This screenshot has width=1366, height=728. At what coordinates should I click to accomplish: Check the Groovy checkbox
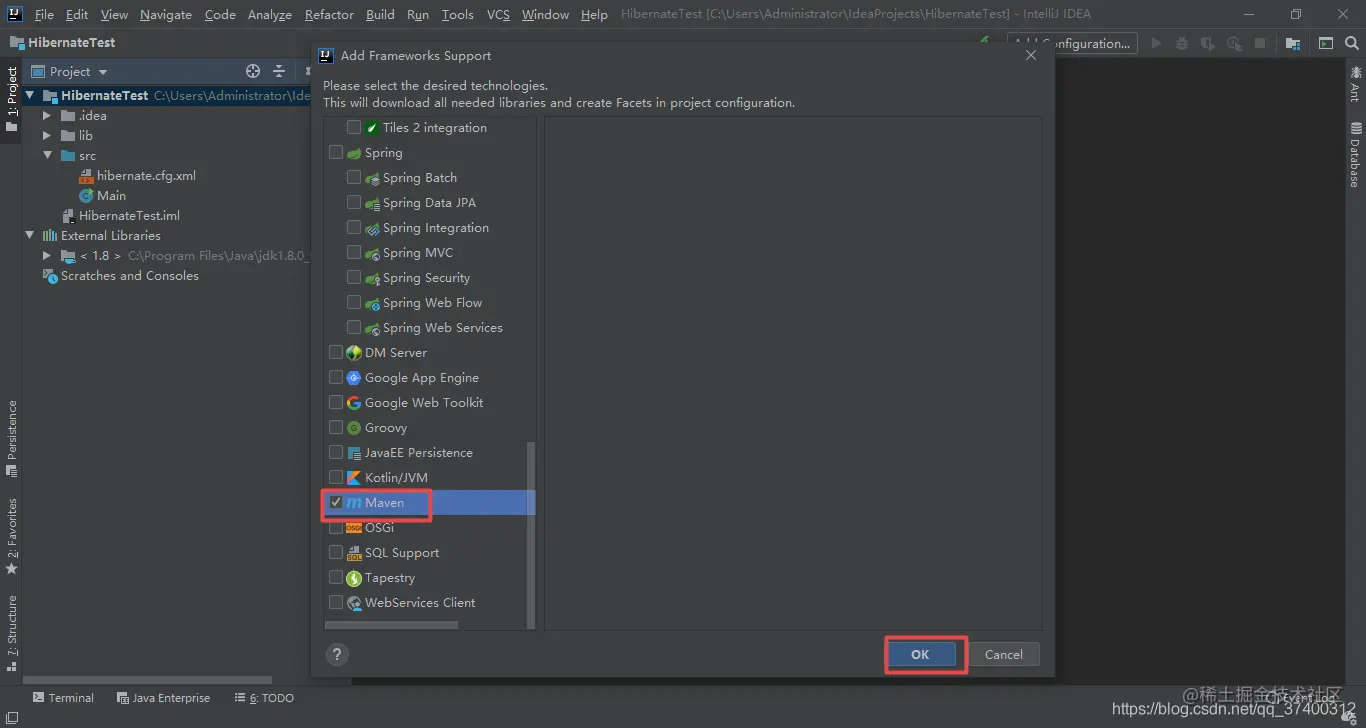pyautogui.click(x=336, y=428)
